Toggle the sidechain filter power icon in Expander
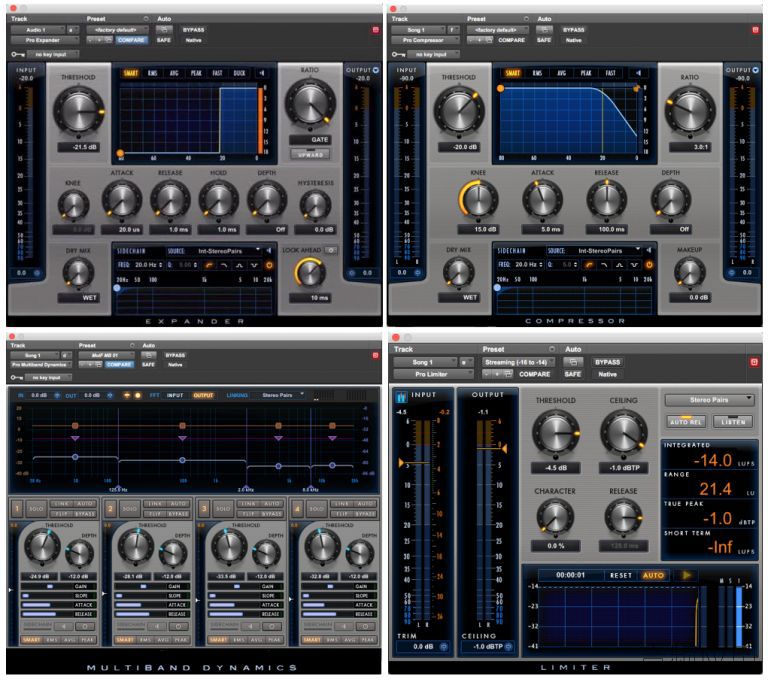 coord(269,265)
